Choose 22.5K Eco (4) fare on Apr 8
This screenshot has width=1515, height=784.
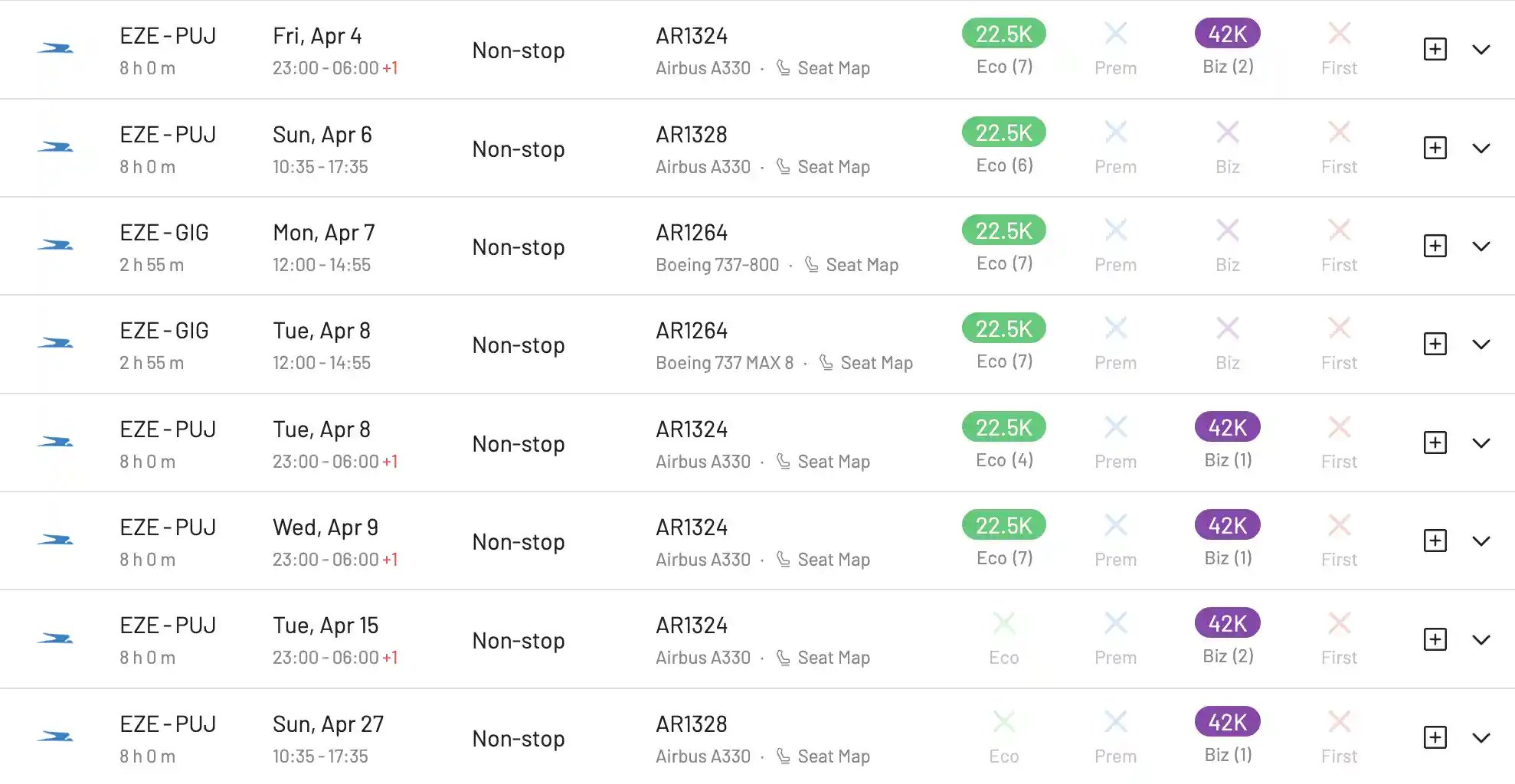coord(1004,427)
